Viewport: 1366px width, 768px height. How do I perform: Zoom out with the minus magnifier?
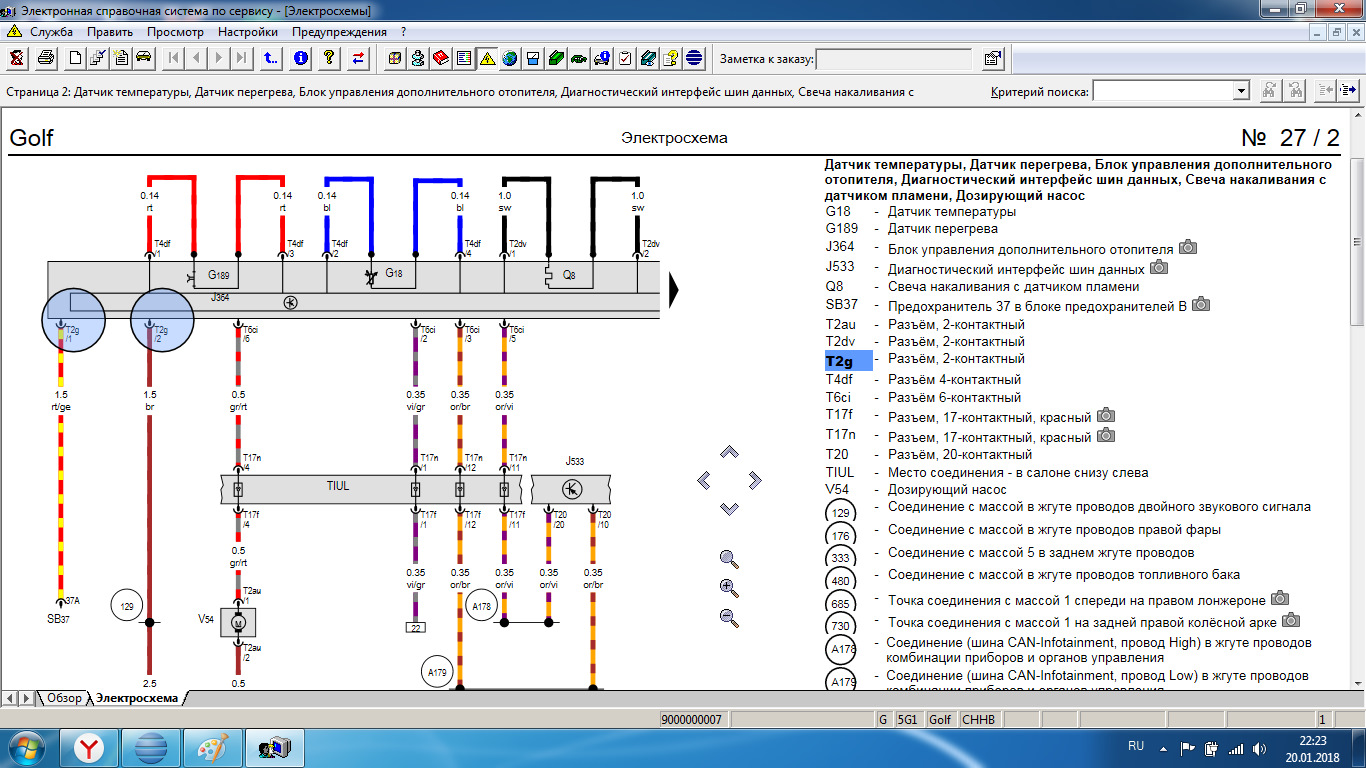729,618
